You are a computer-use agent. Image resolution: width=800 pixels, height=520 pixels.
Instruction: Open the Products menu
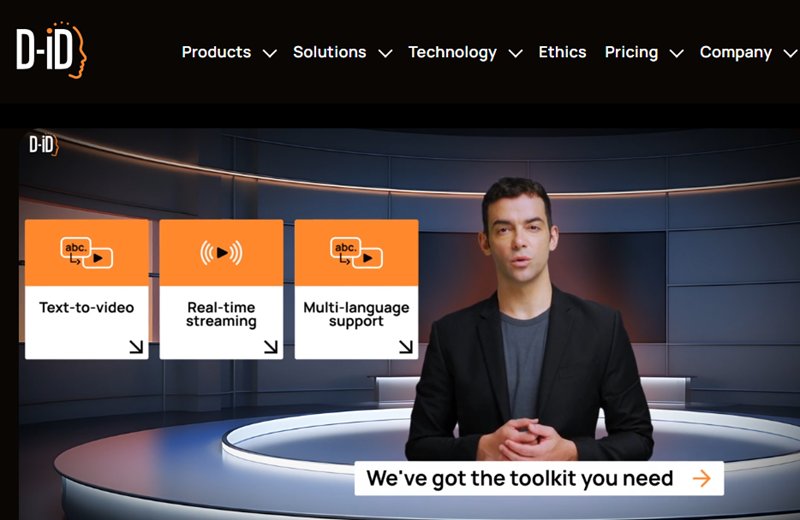tap(216, 52)
